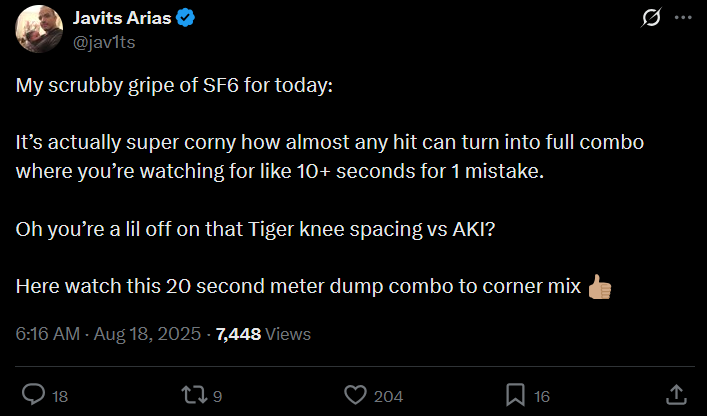Click the repost count of 9
The height and width of the screenshot is (416, 707).
tap(217, 396)
